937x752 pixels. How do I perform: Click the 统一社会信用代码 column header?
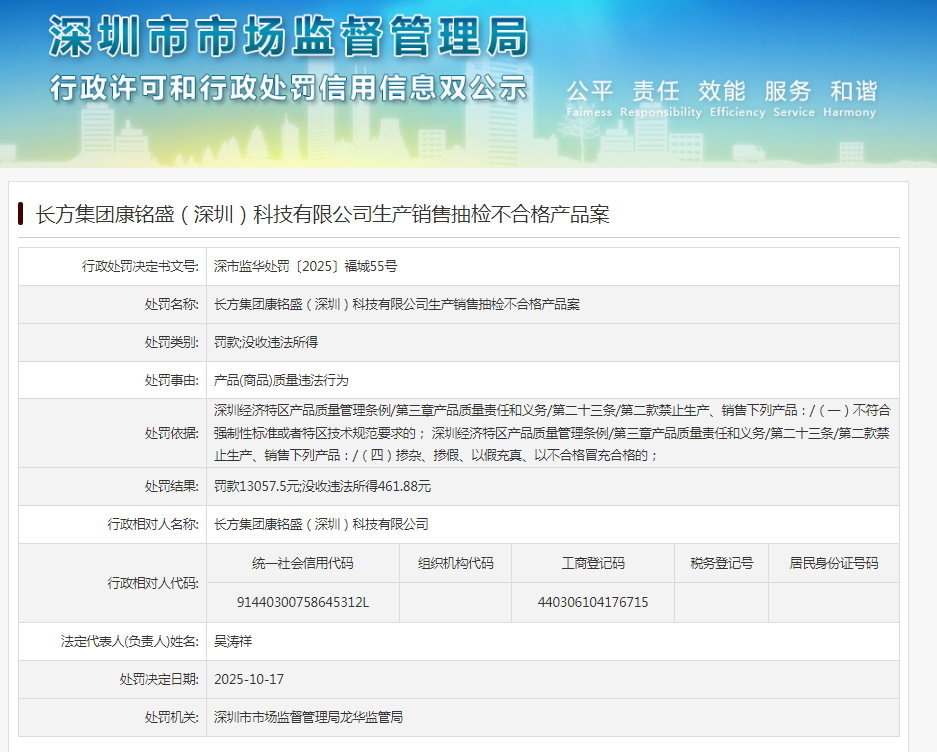(302, 563)
